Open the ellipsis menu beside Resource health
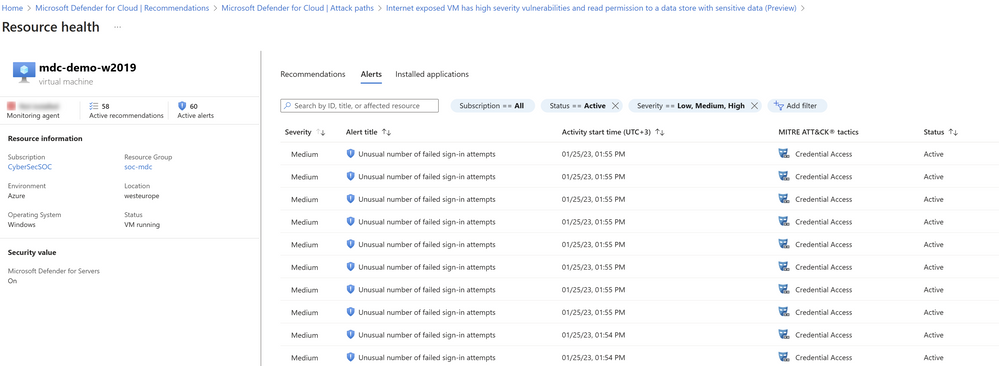 [x=117, y=27]
